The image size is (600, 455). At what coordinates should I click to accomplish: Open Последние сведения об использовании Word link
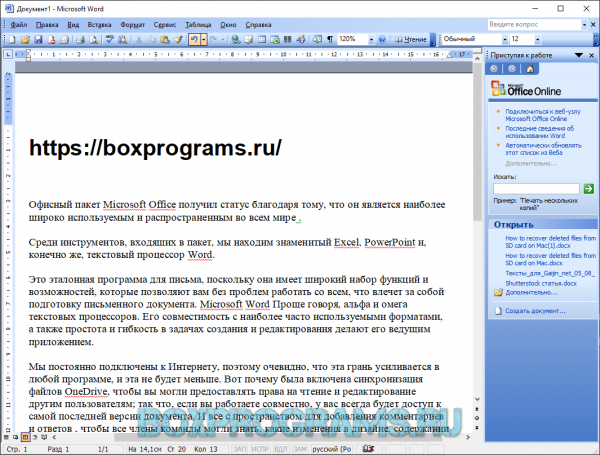point(540,132)
